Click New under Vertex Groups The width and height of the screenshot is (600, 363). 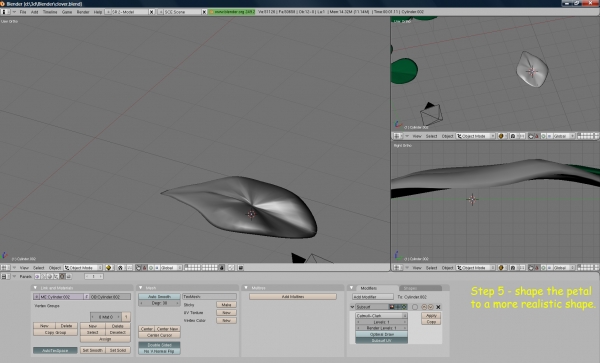[44, 326]
